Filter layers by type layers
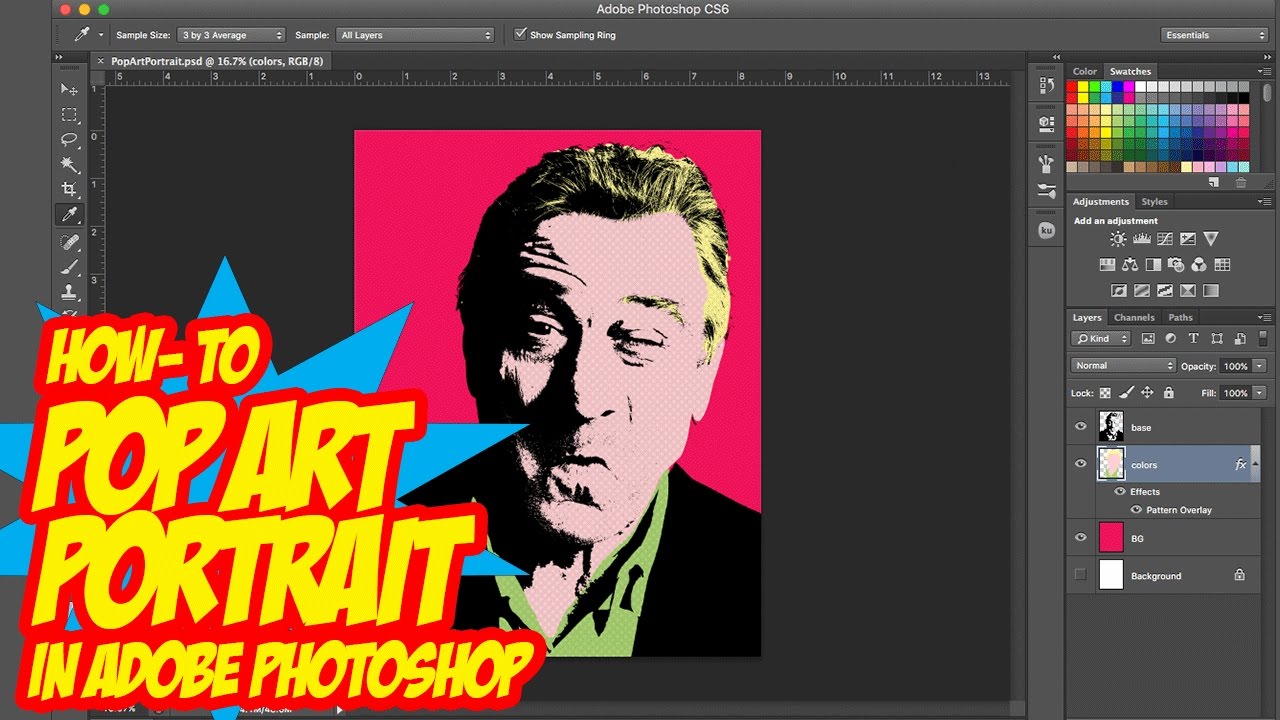 click(x=1194, y=339)
